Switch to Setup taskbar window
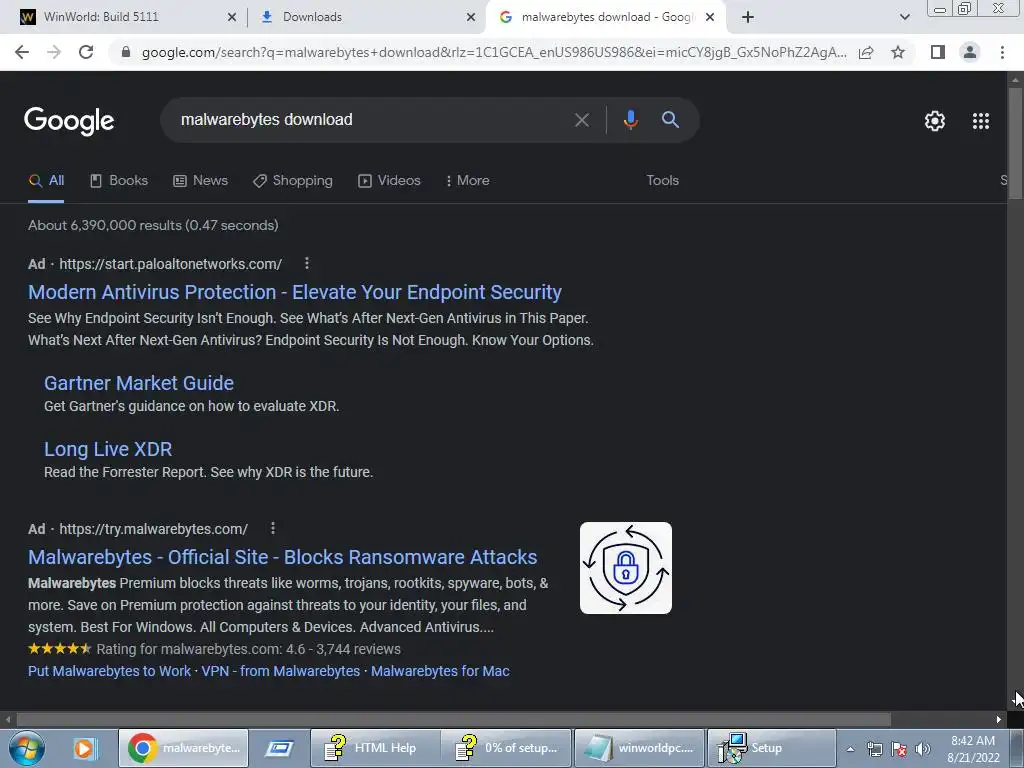Screen dimensions: 1024x768 (772, 748)
